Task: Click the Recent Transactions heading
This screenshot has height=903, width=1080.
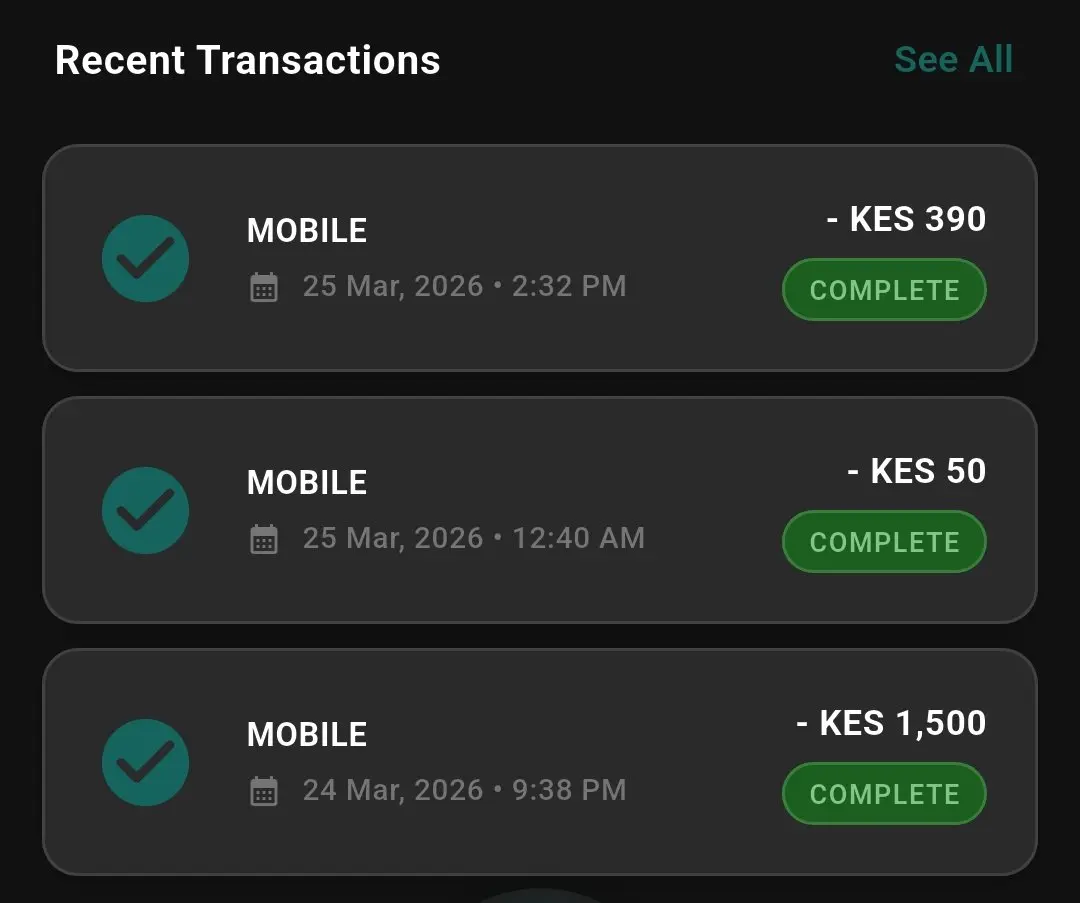Action: coord(247,61)
